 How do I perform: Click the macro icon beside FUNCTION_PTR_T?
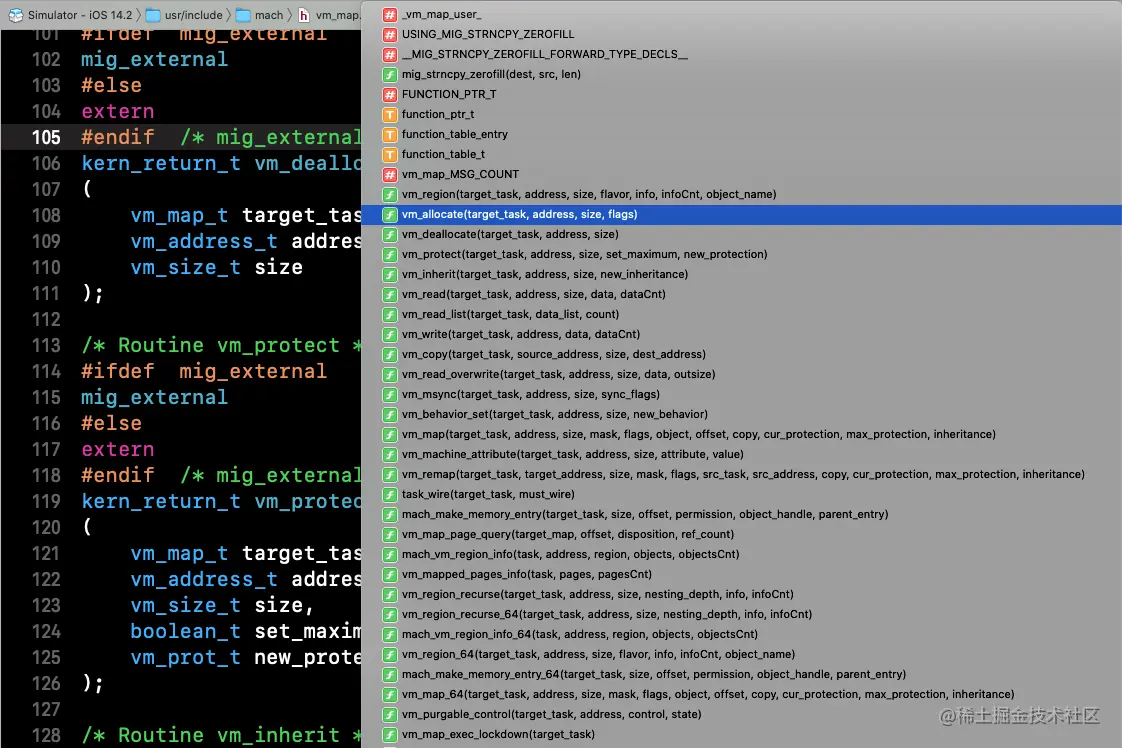tap(390, 94)
